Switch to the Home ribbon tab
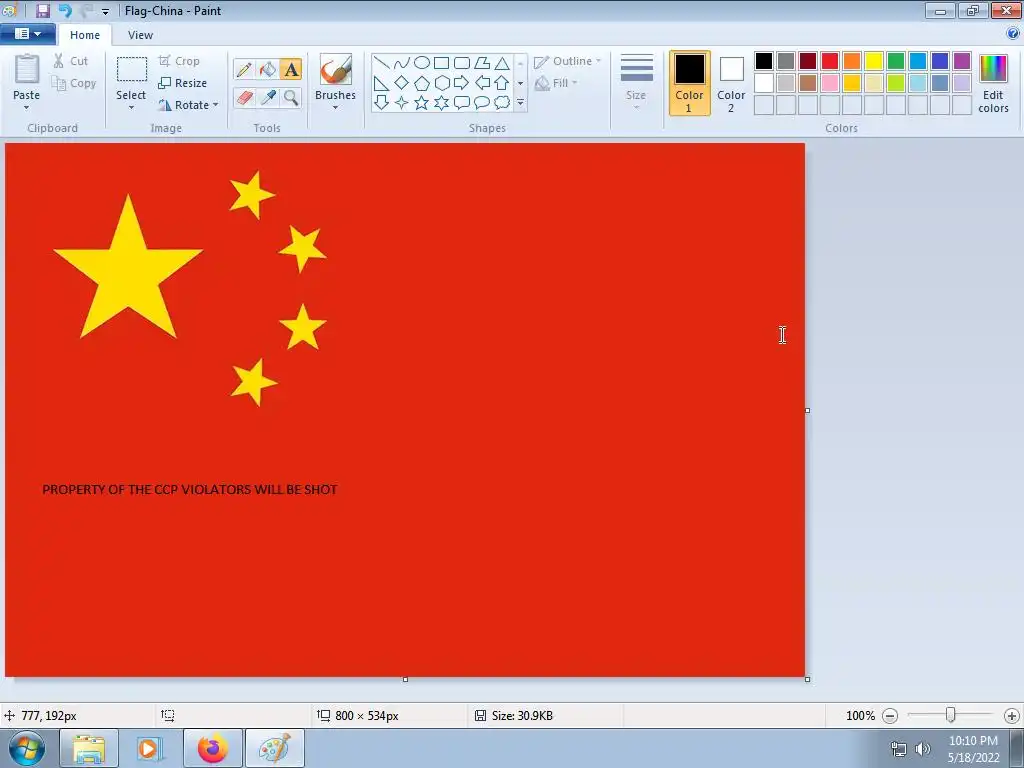Viewport: 1024px width, 768px height. click(85, 35)
